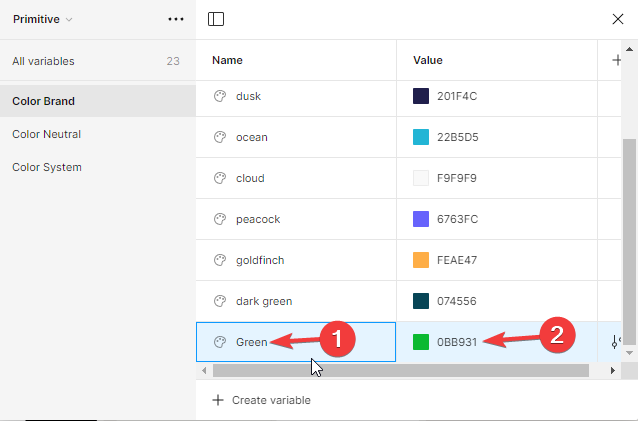
Task: Open edit variable settings icon for Green row
Action: [616, 342]
